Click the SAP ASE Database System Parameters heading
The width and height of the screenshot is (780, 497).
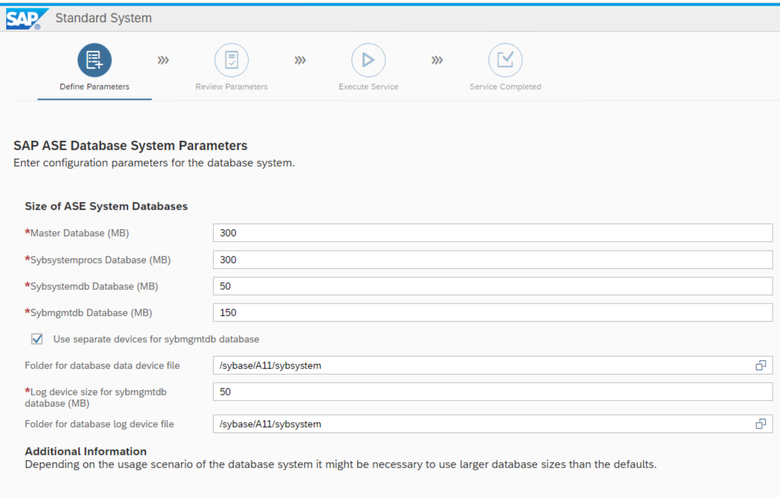130,146
